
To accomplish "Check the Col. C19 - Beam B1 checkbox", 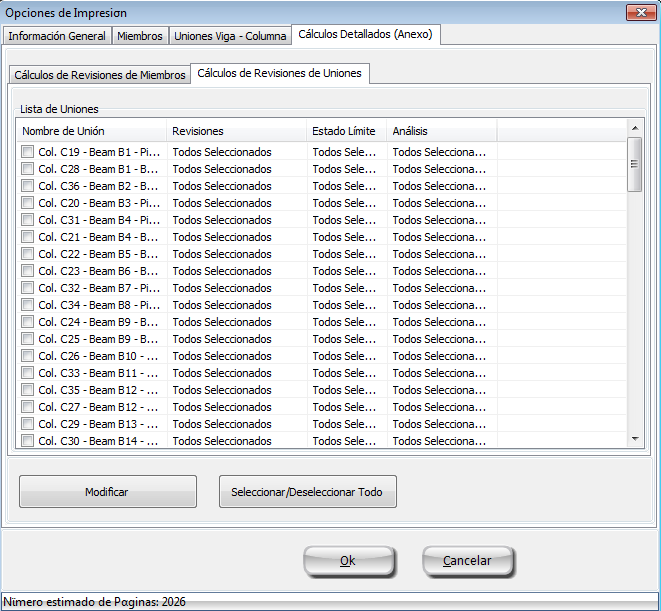I will 28,152.
